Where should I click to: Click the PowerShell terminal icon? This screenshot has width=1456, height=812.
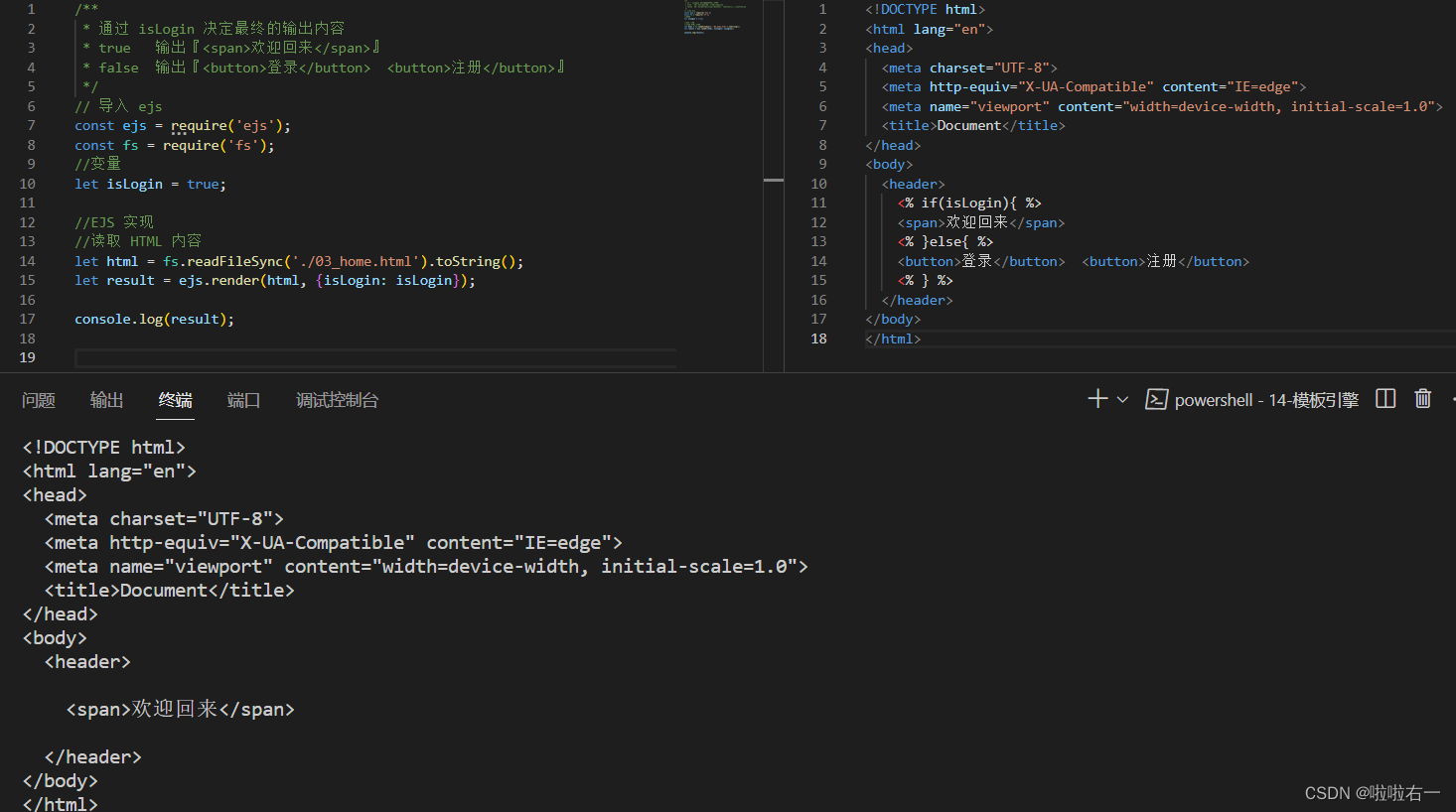click(x=1156, y=399)
